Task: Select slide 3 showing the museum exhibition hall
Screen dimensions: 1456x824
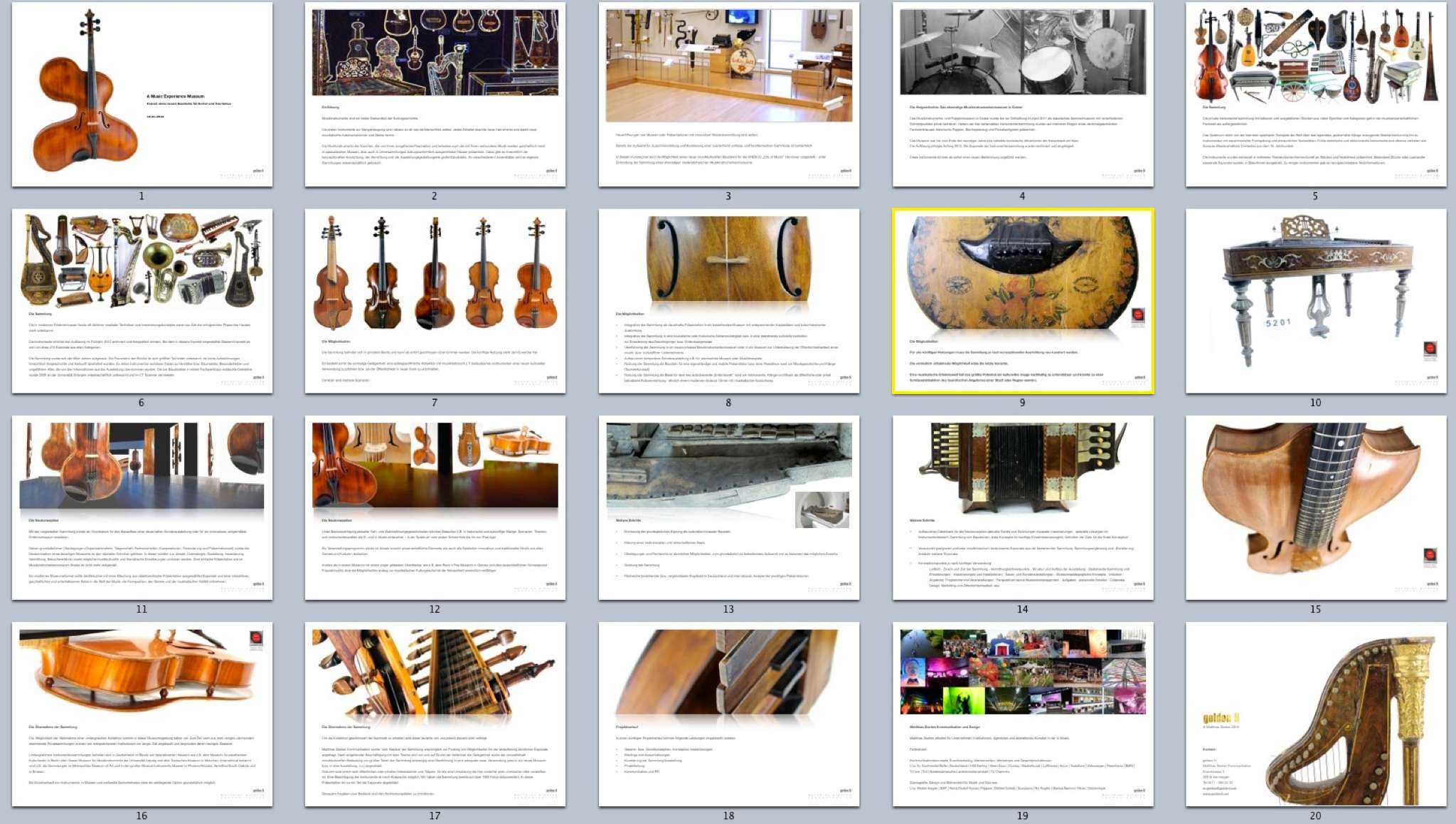Action: [728, 94]
